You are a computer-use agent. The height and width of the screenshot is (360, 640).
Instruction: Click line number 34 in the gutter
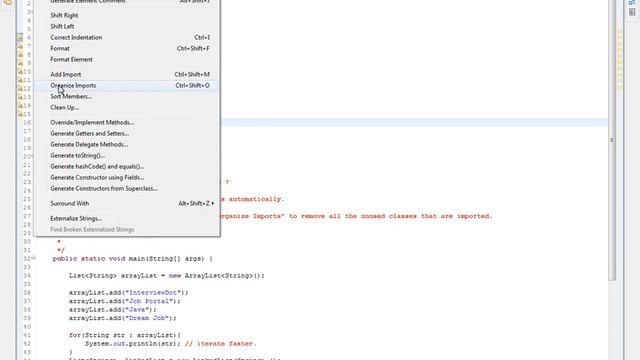coord(27,276)
